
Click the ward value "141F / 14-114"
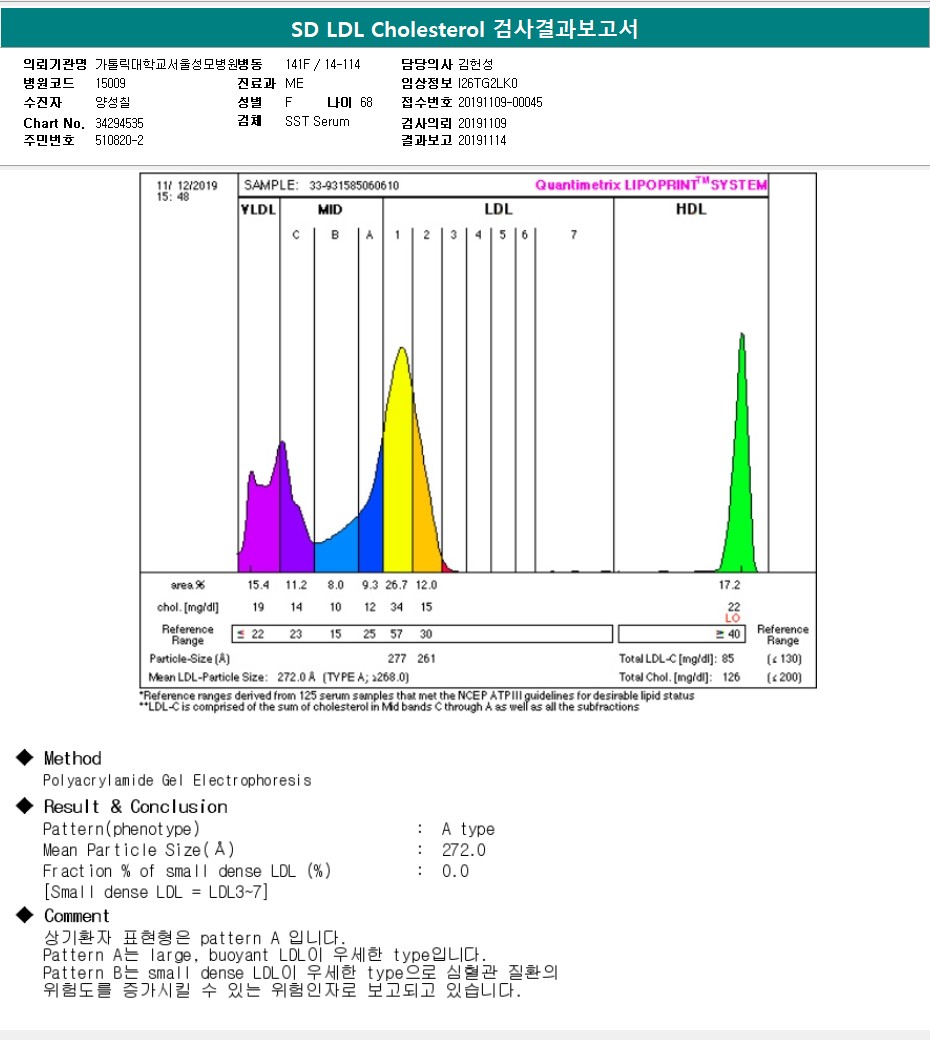point(323,64)
